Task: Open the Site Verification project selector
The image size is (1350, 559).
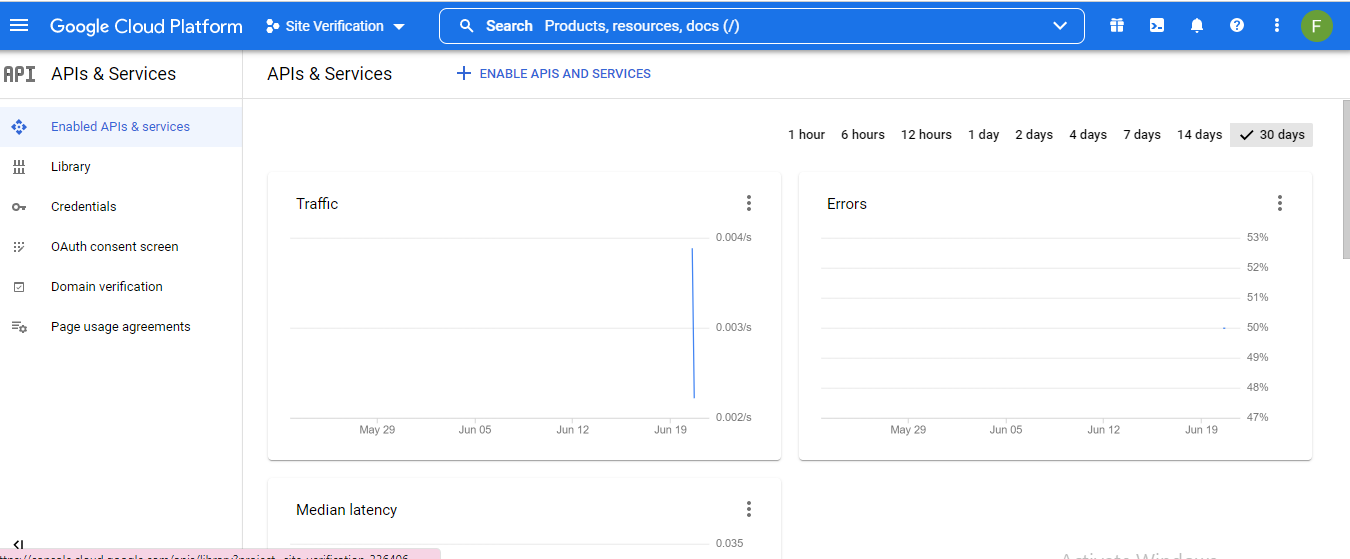Action: [336, 26]
